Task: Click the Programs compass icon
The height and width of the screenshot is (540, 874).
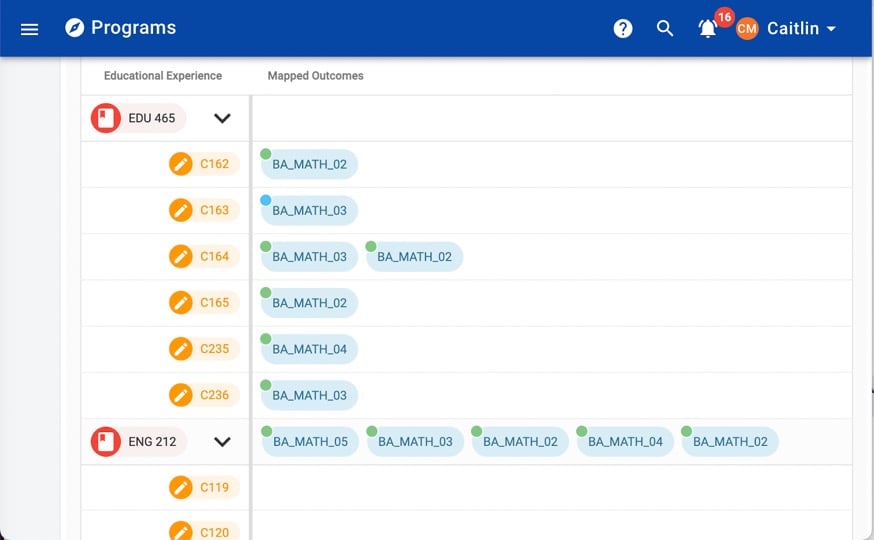Action: tap(74, 28)
